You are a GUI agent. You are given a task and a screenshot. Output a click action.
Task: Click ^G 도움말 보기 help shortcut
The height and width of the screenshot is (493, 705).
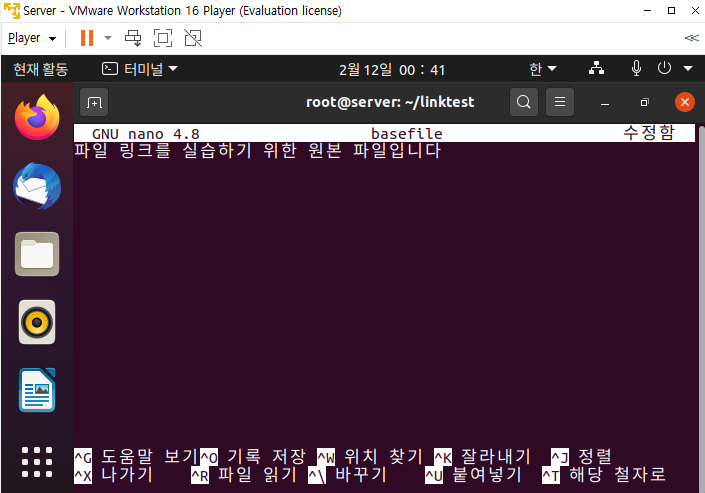(137, 456)
